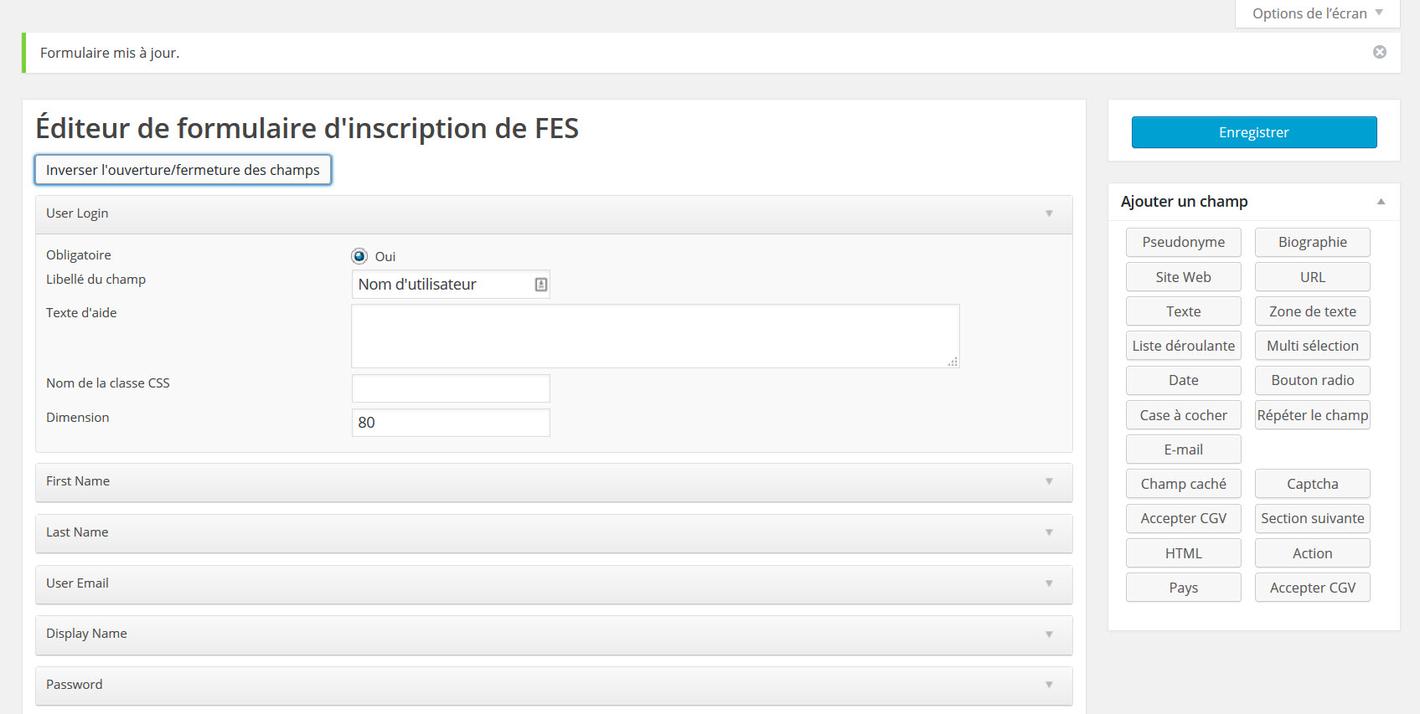This screenshot has height=714, width=1420.
Task: Click the 'Texte d'aide' text area
Action: coord(654,336)
